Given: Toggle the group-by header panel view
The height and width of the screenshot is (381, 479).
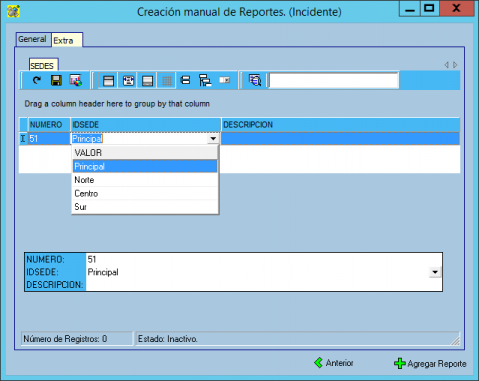Looking at the screenshot, I should [108, 81].
